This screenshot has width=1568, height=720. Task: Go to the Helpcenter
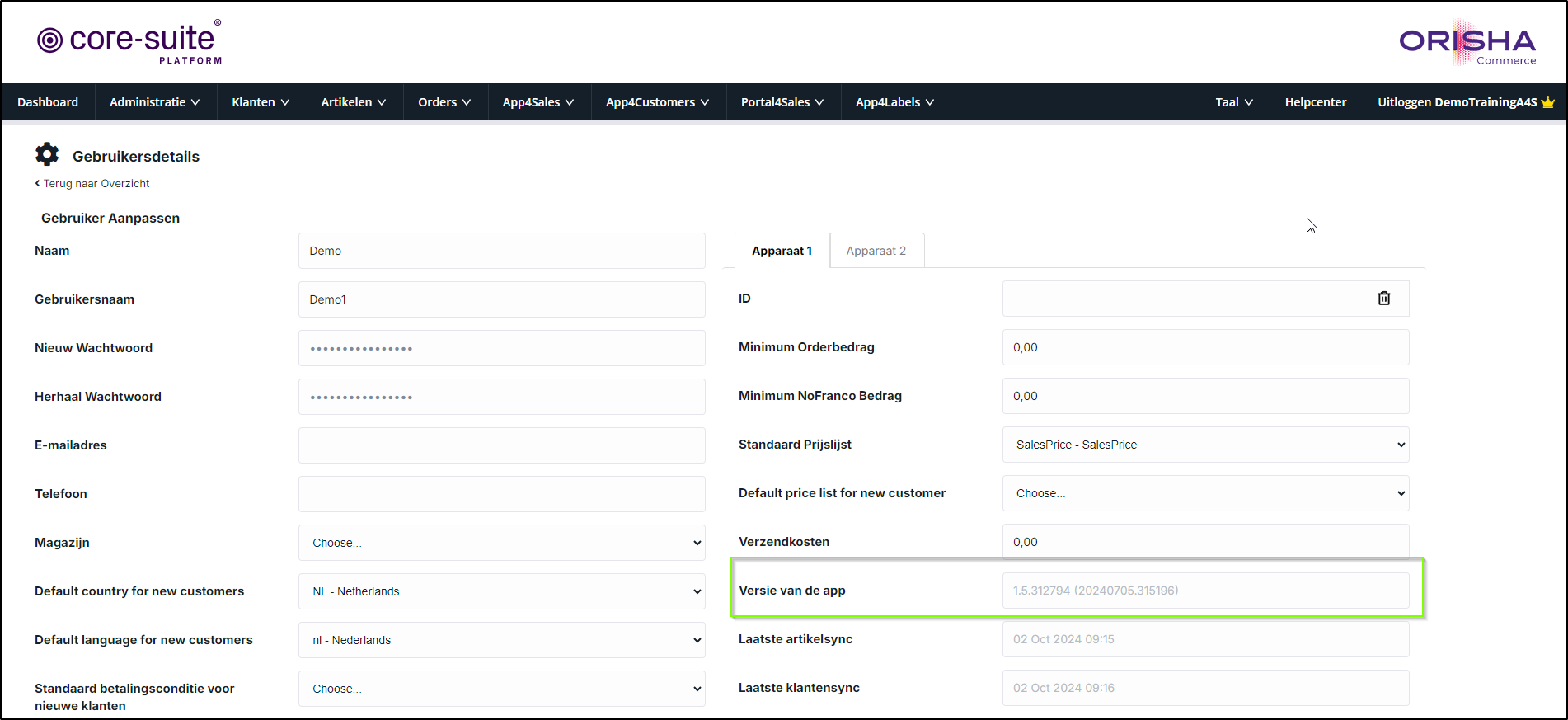[x=1316, y=102]
